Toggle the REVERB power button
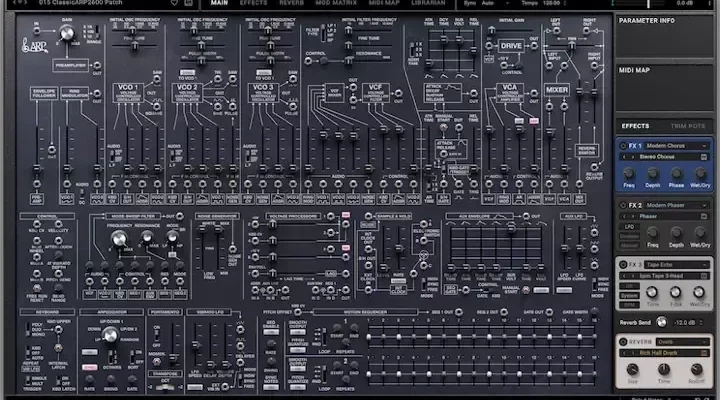Screen dimensions: 720x400 (x=623, y=342)
